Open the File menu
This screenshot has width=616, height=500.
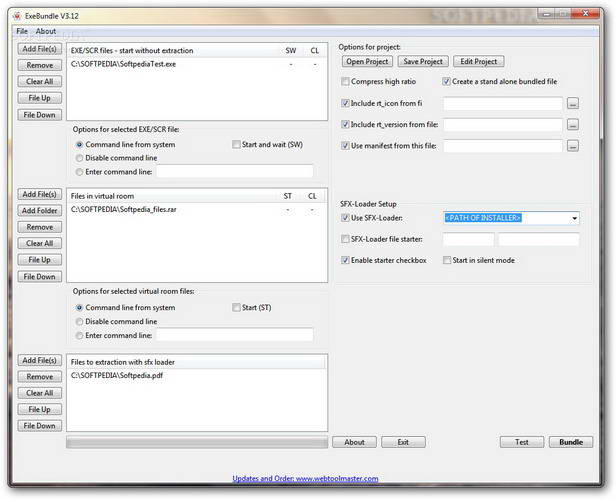[x=22, y=31]
